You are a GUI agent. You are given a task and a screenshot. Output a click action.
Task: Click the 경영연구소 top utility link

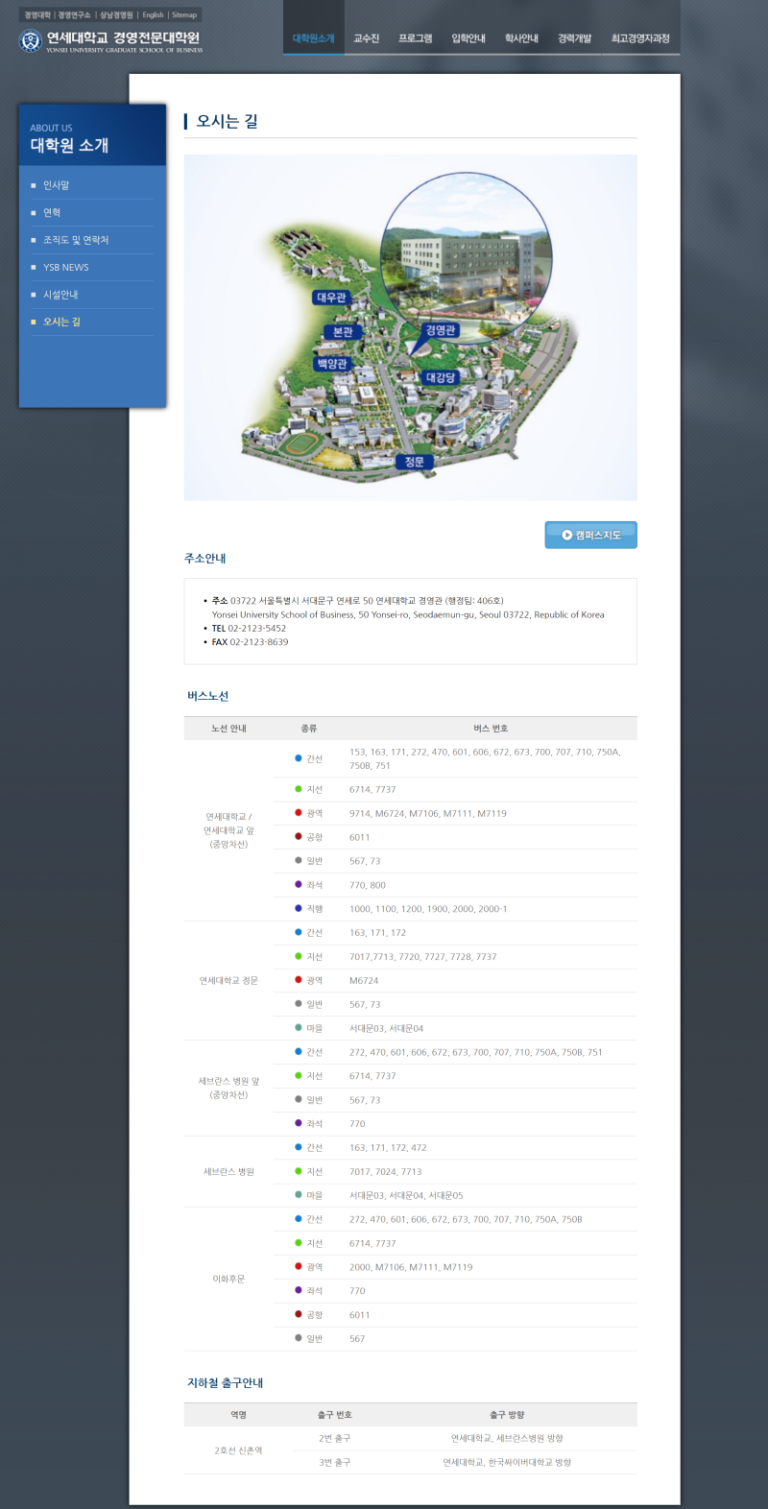(x=75, y=15)
